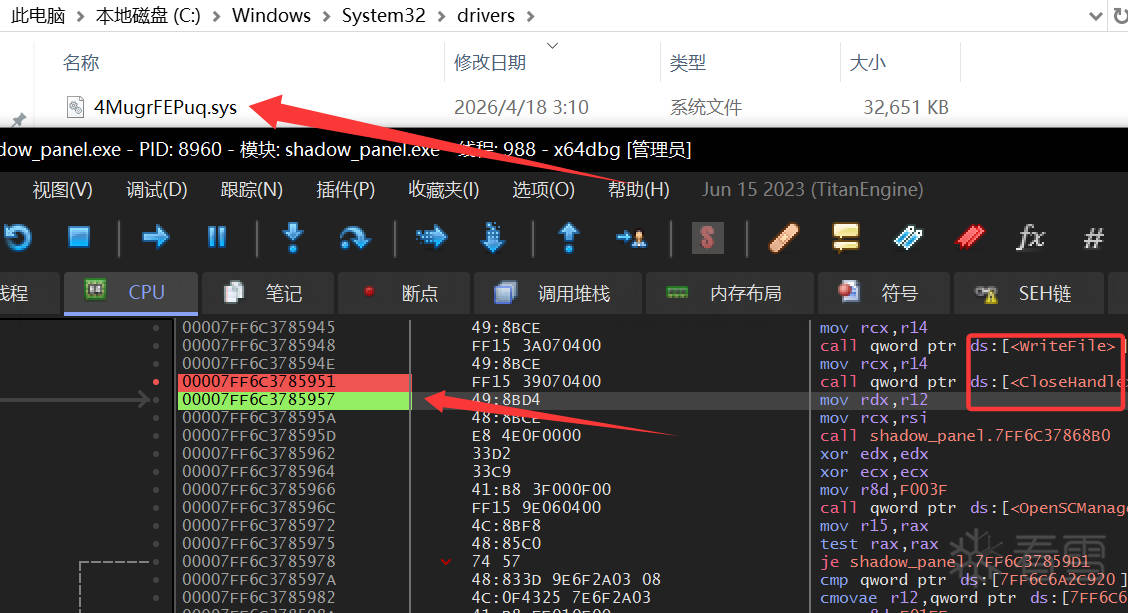Toggle breakpoint dot at address 00007FF6C3785951
Viewport: 1128px width, 613px height.
[156, 381]
